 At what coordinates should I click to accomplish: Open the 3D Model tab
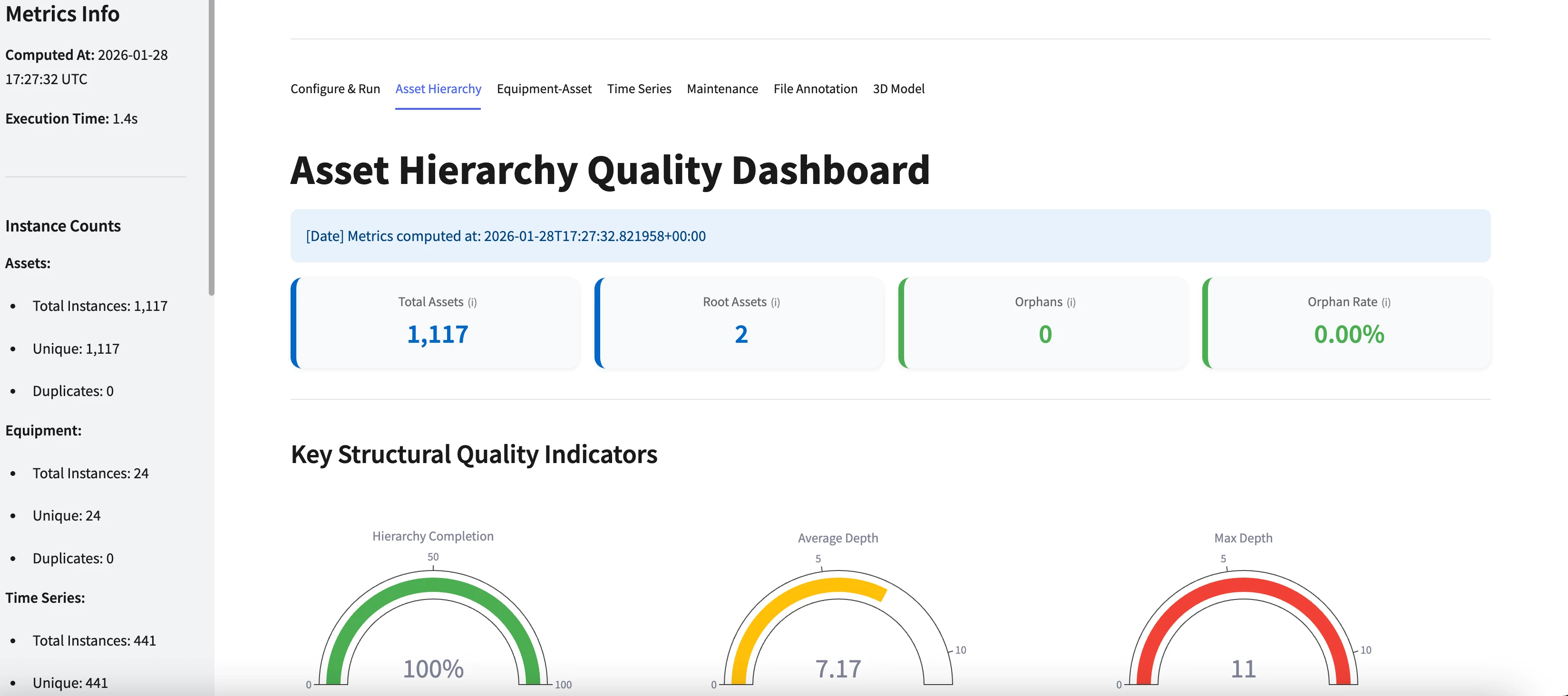(898, 89)
